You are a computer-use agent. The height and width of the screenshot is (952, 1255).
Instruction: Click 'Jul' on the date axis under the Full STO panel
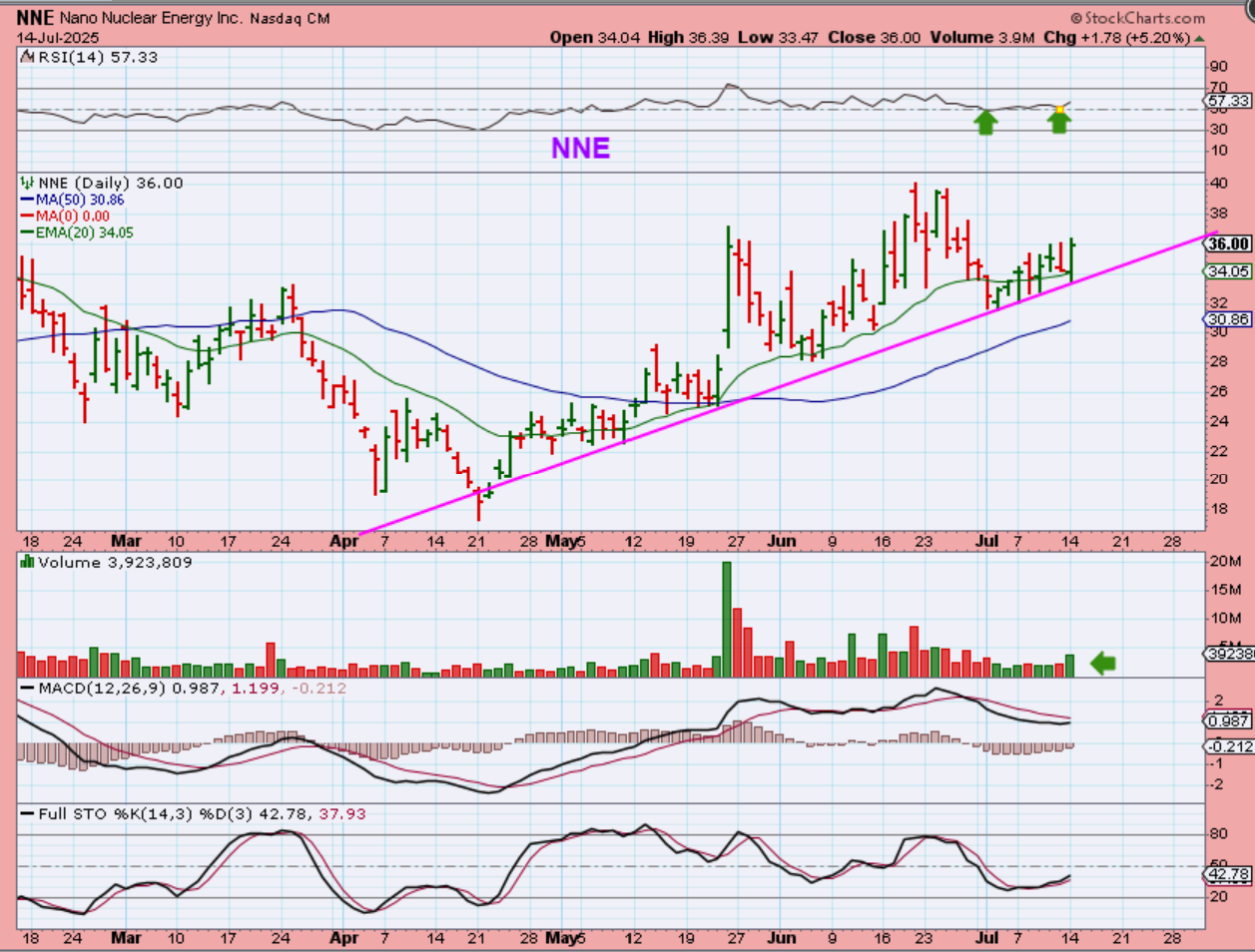986,938
